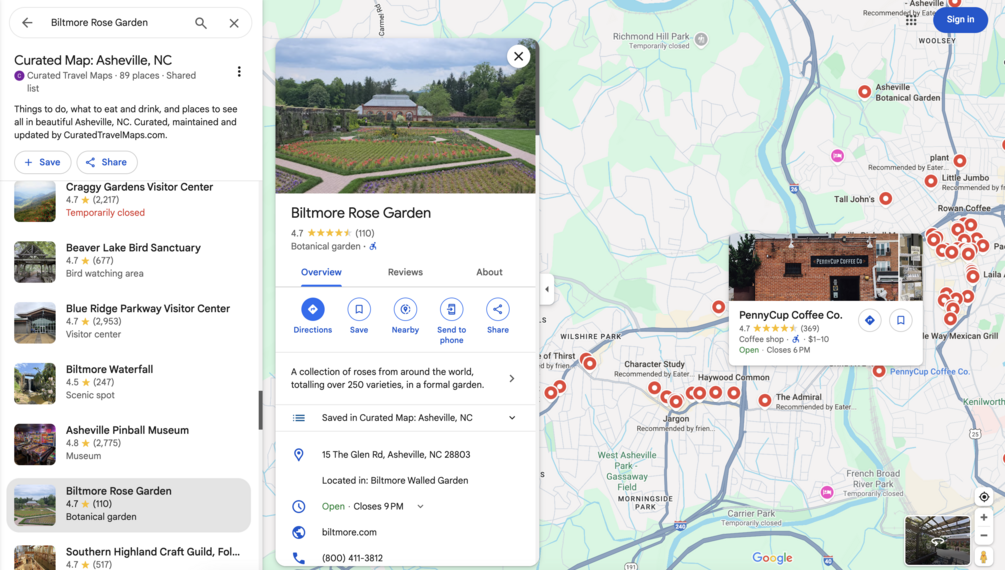Expand opening hours dropdown arrow
This screenshot has width=1005, height=570.
click(x=420, y=507)
